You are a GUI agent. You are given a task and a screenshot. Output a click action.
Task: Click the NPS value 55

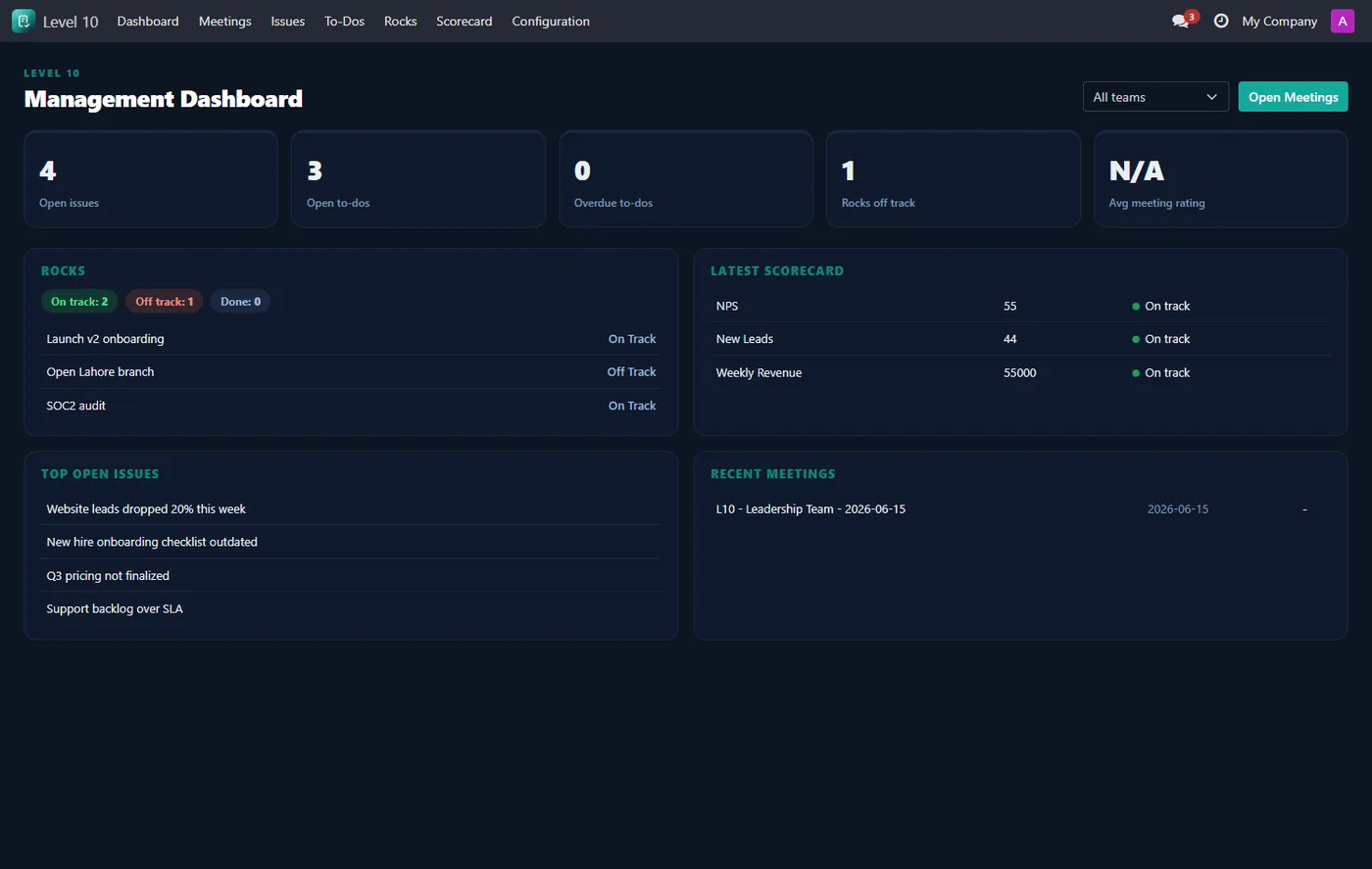coord(1009,306)
